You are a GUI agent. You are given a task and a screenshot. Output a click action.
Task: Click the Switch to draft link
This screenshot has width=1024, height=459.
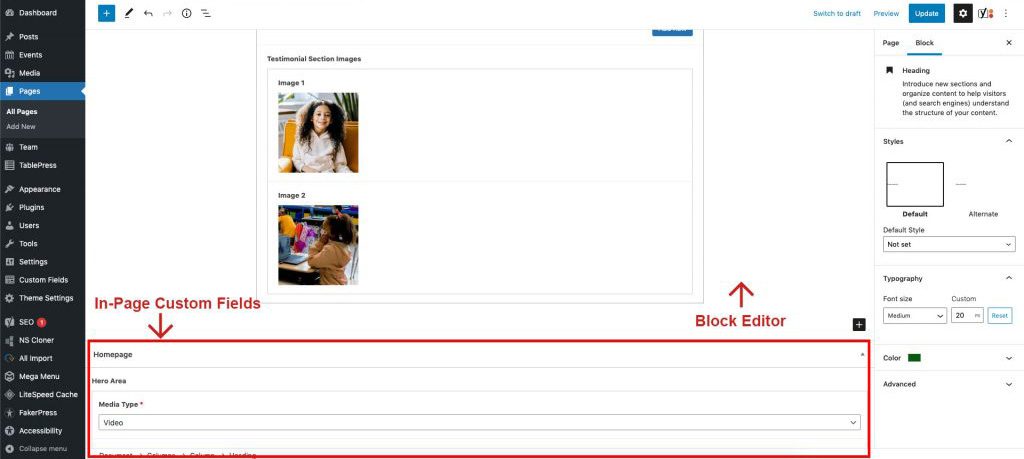coord(837,13)
